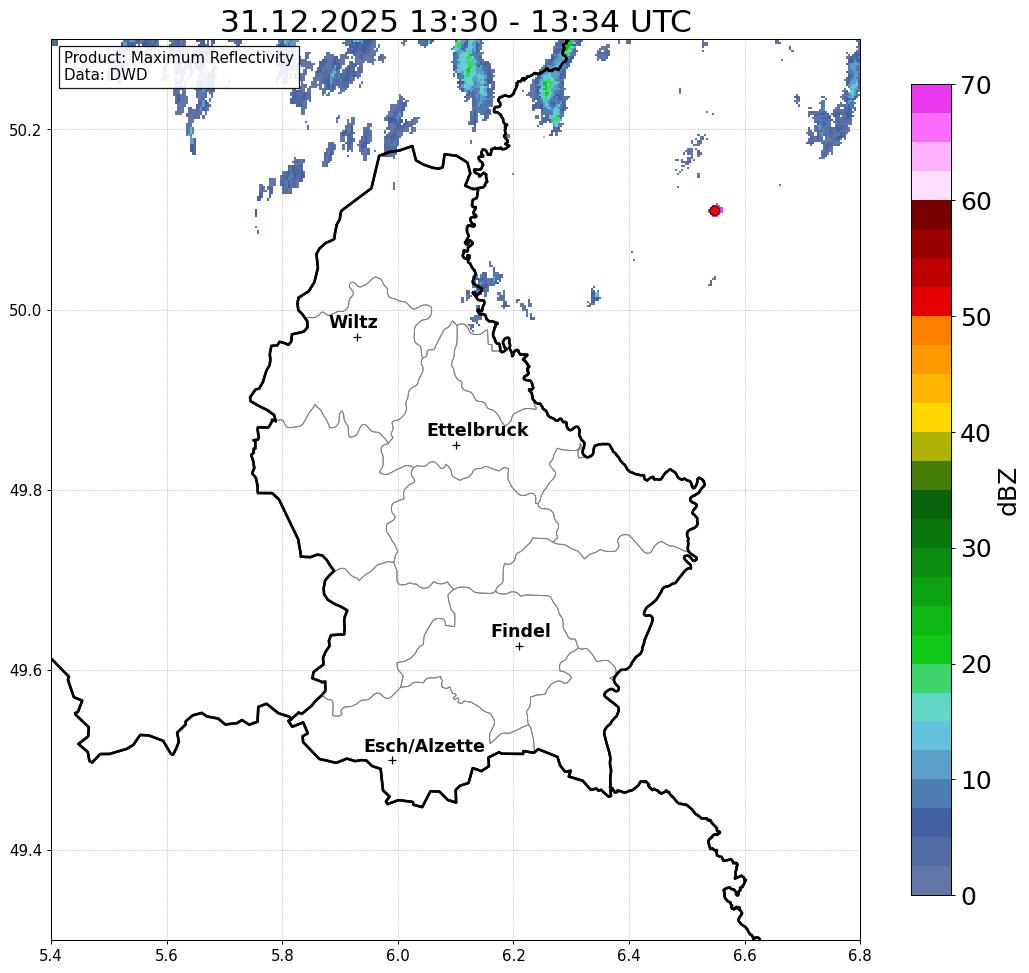
Task: Click the 6.4 longitude tick label
Action: pos(629,955)
